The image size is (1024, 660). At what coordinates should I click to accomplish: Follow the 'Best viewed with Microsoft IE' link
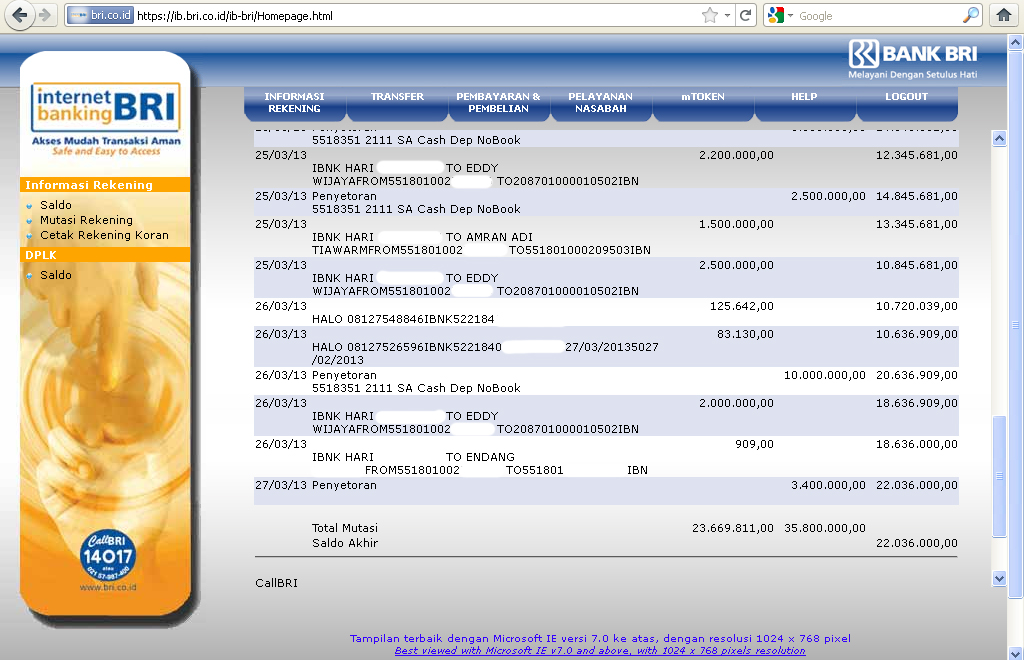pos(600,651)
